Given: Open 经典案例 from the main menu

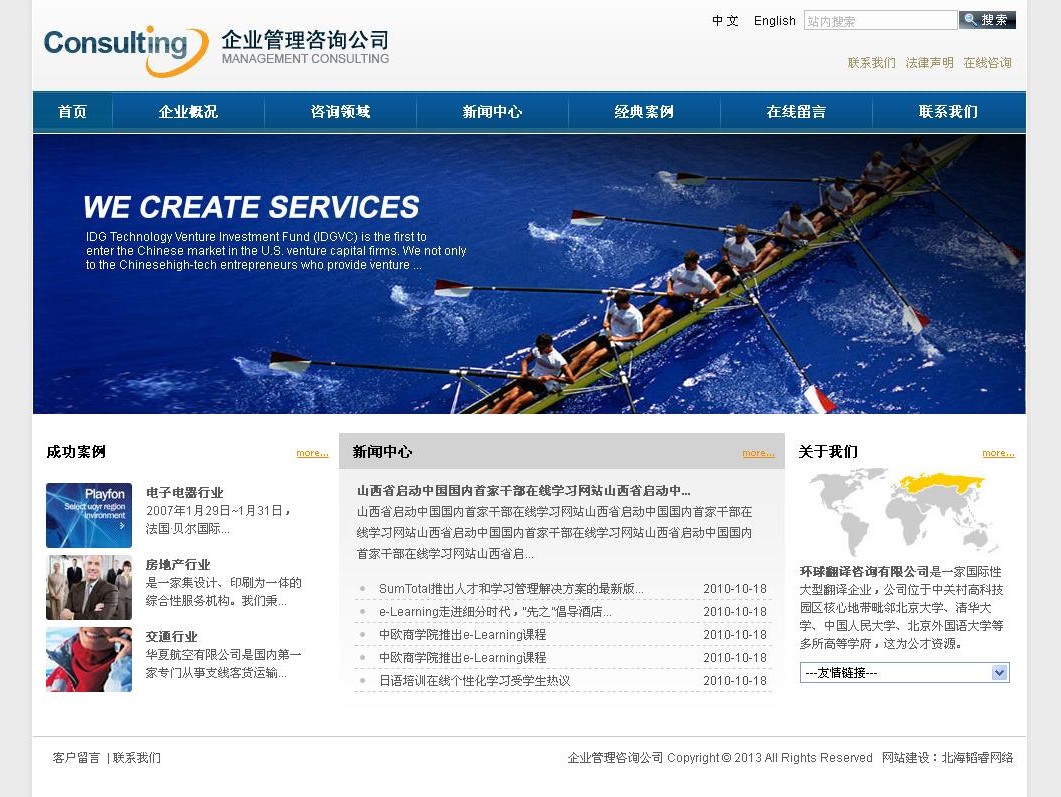Looking at the screenshot, I should coord(644,112).
